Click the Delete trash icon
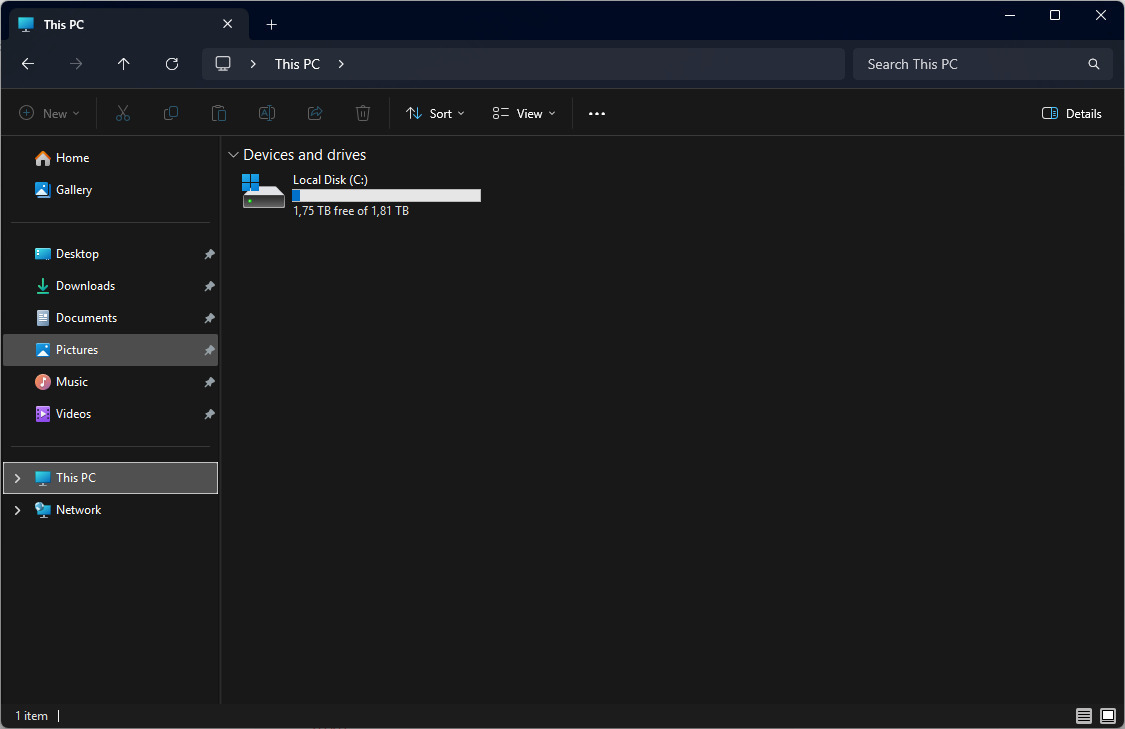This screenshot has width=1125, height=729. [x=363, y=113]
